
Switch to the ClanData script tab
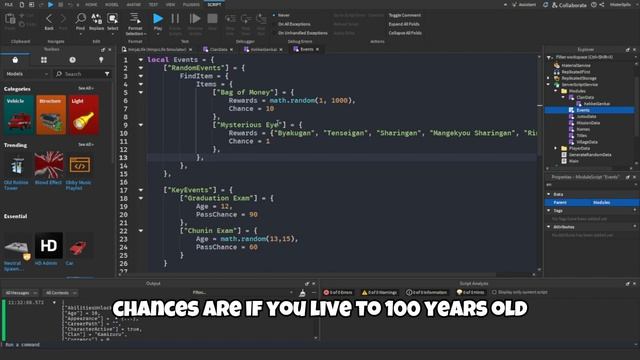tap(218, 49)
